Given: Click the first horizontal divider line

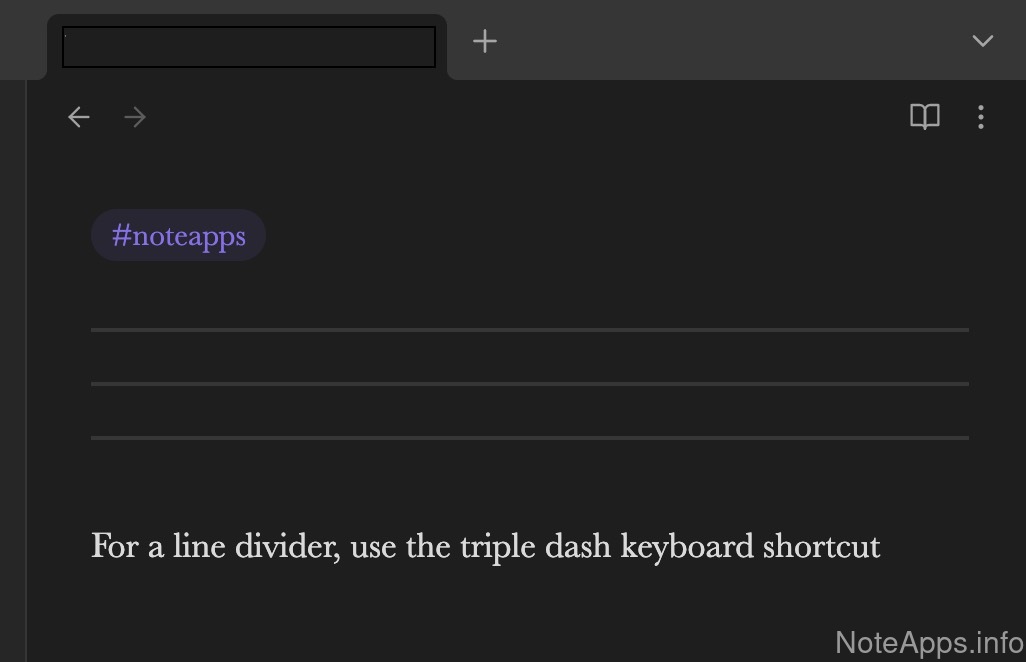Looking at the screenshot, I should (530, 329).
